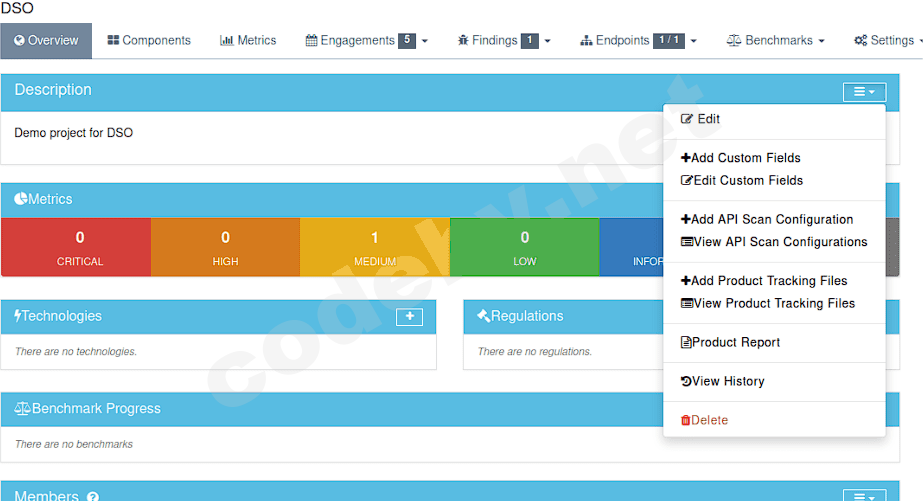
Task: Click the plus icon by Add API Scan Configuration
Action: (685, 219)
